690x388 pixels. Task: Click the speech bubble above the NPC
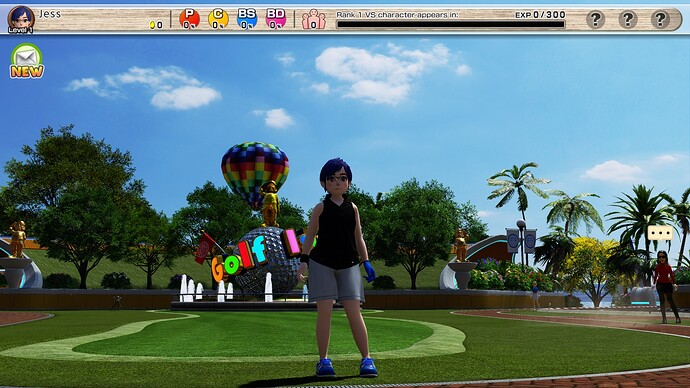pyautogui.click(x=660, y=233)
